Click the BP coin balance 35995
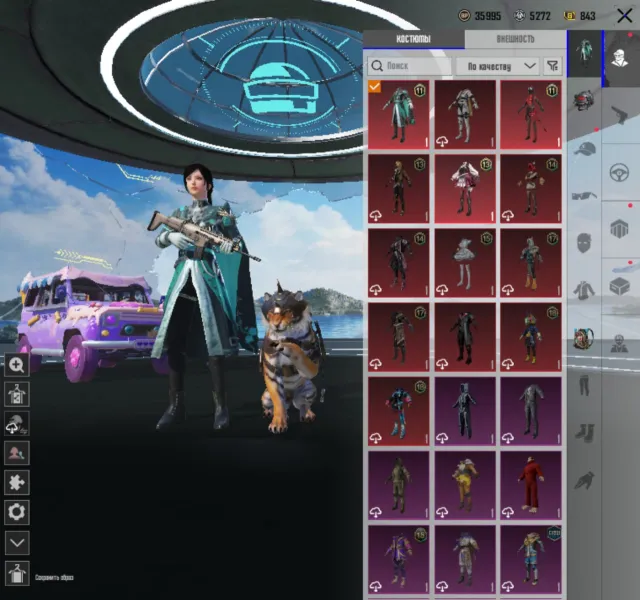The image size is (640, 600). coord(480,16)
